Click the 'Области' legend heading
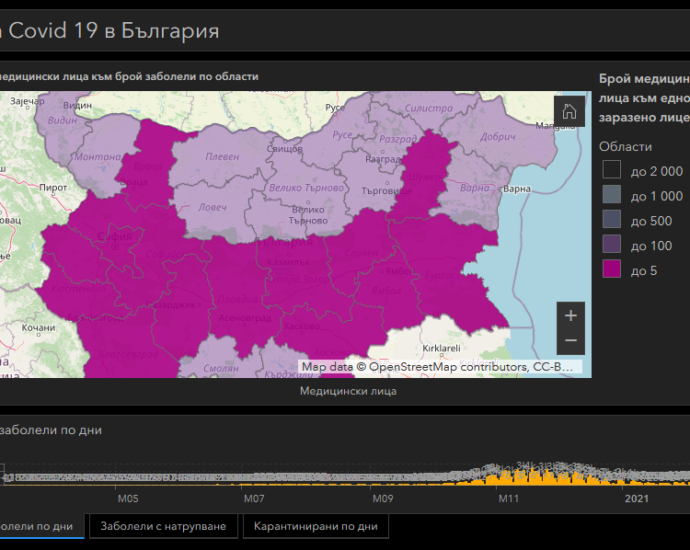The image size is (690, 550). 625,147
